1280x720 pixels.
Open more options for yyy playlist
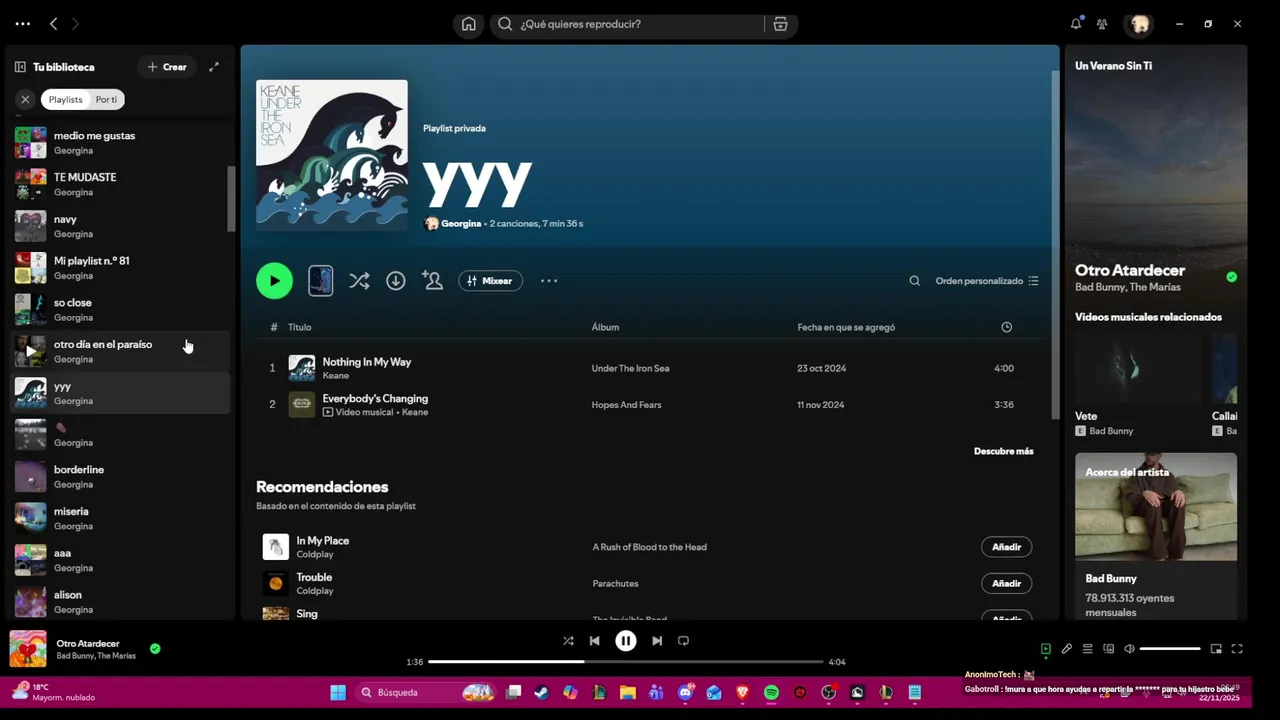549,281
